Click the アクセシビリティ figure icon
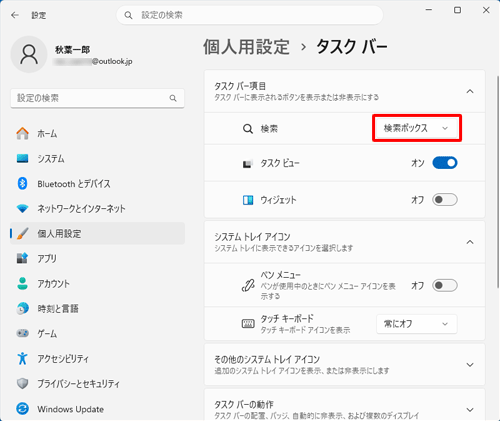The height and width of the screenshot is (421, 500). (x=22, y=358)
